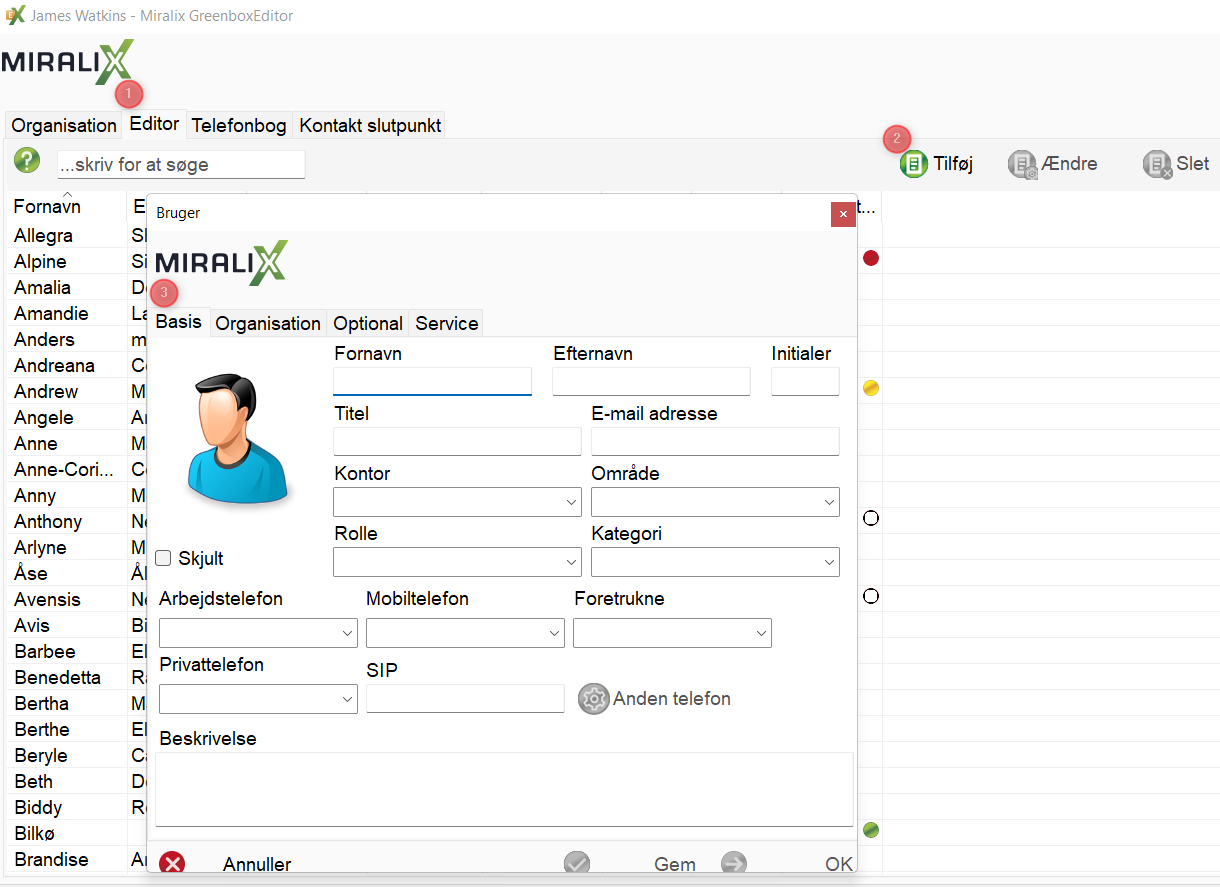Toggle the Skjult checkbox
Viewport: 1220px width, 887px height.
(x=164, y=558)
